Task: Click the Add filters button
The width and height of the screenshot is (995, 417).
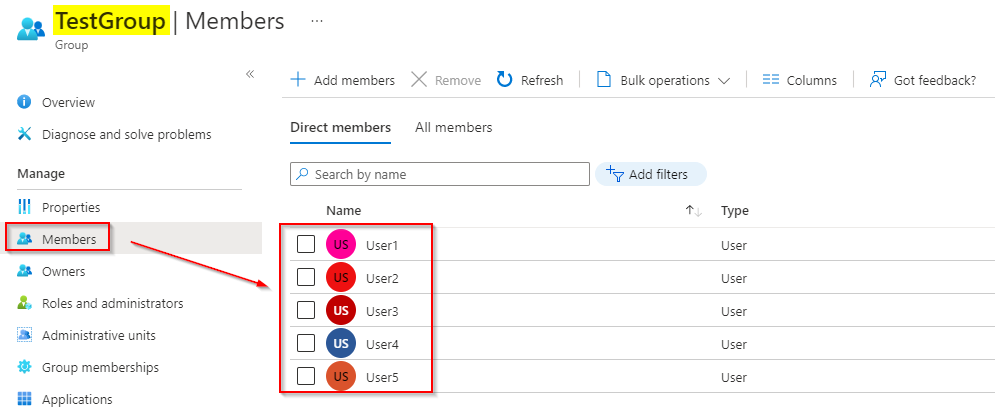Action: 649,174
